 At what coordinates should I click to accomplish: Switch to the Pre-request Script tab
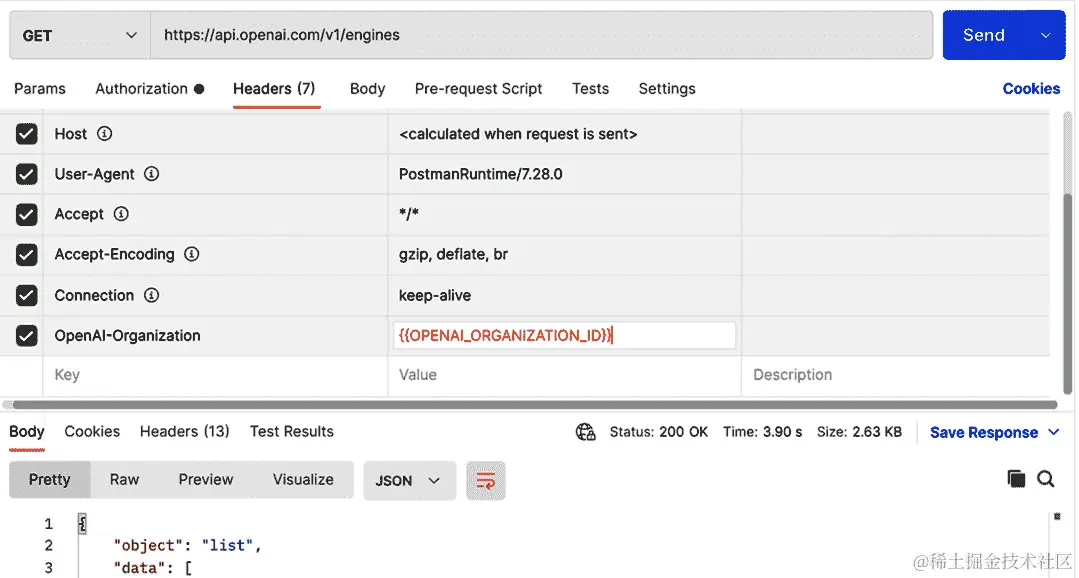point(478,88)
